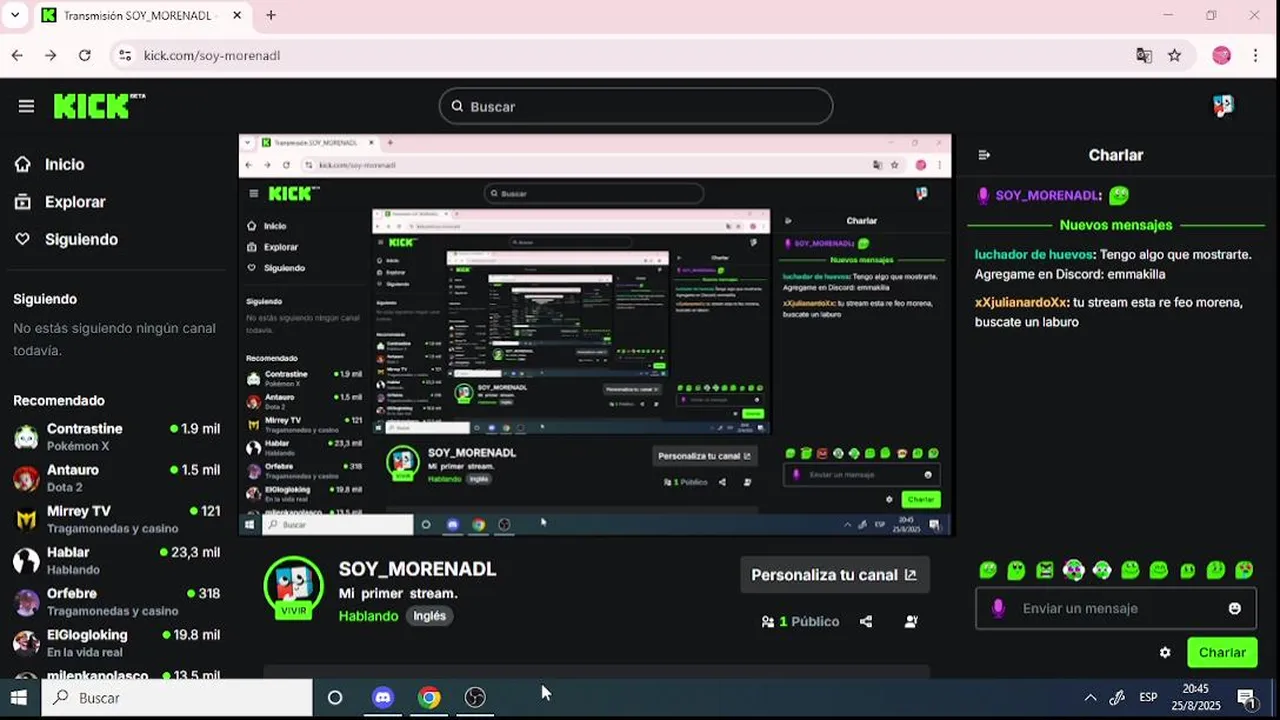This screenshot has height=720, width=1280.
Task: Open recommended channel Mirrey TV
Action: 117,519
